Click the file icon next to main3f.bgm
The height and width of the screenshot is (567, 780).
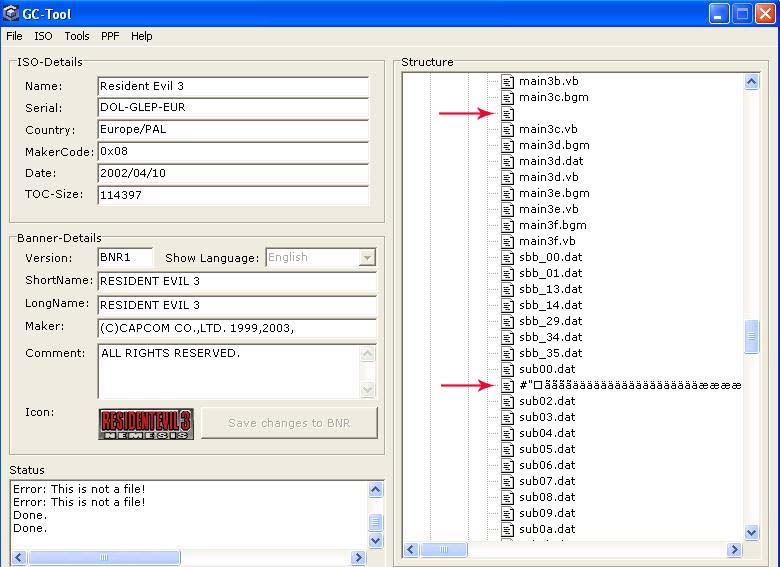click(x=507, y=226)
